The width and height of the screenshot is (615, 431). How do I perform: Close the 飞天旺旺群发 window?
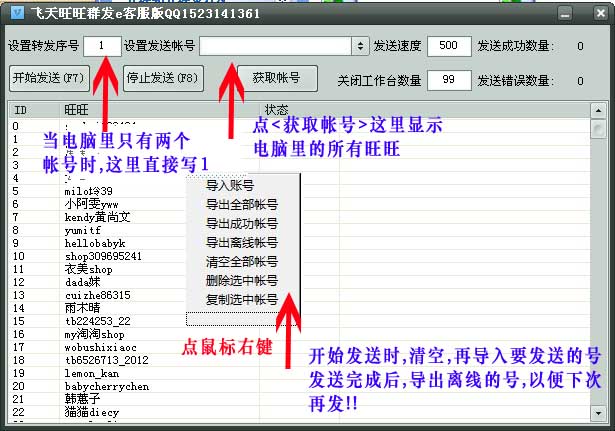[x=600, y=13]
